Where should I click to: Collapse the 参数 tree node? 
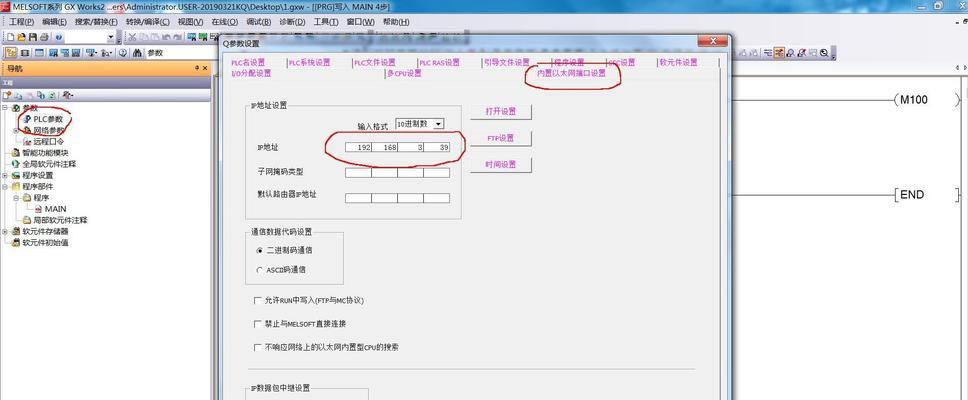(x=6, y=108)
